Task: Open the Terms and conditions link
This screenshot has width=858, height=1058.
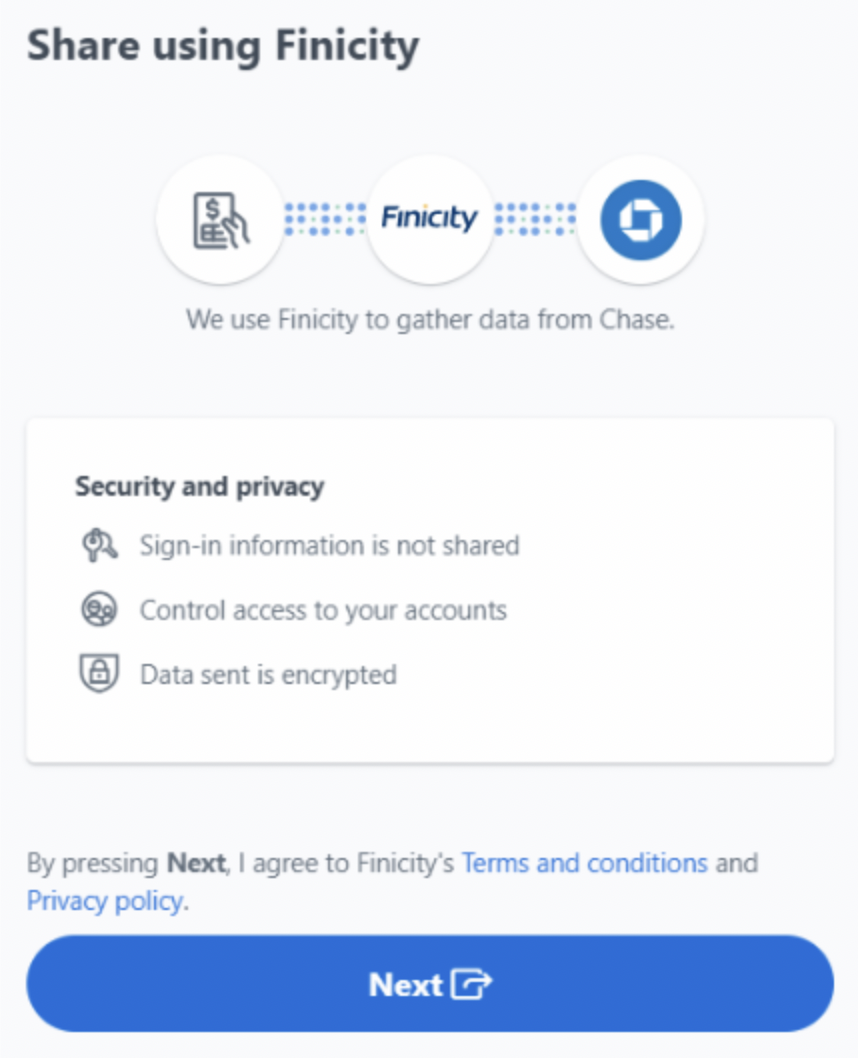Action: tap(585, 863)
